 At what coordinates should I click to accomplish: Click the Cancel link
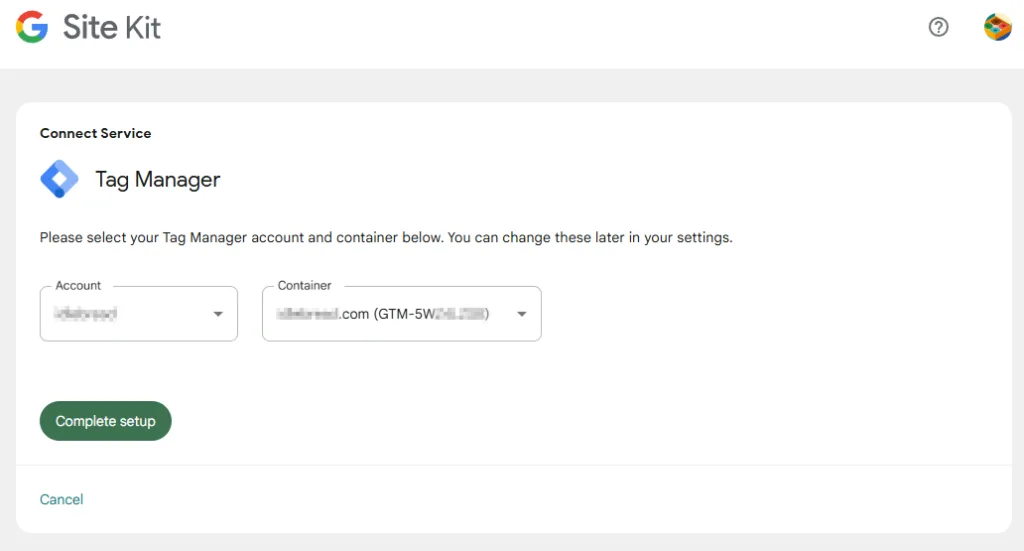(x=61, y=499)
